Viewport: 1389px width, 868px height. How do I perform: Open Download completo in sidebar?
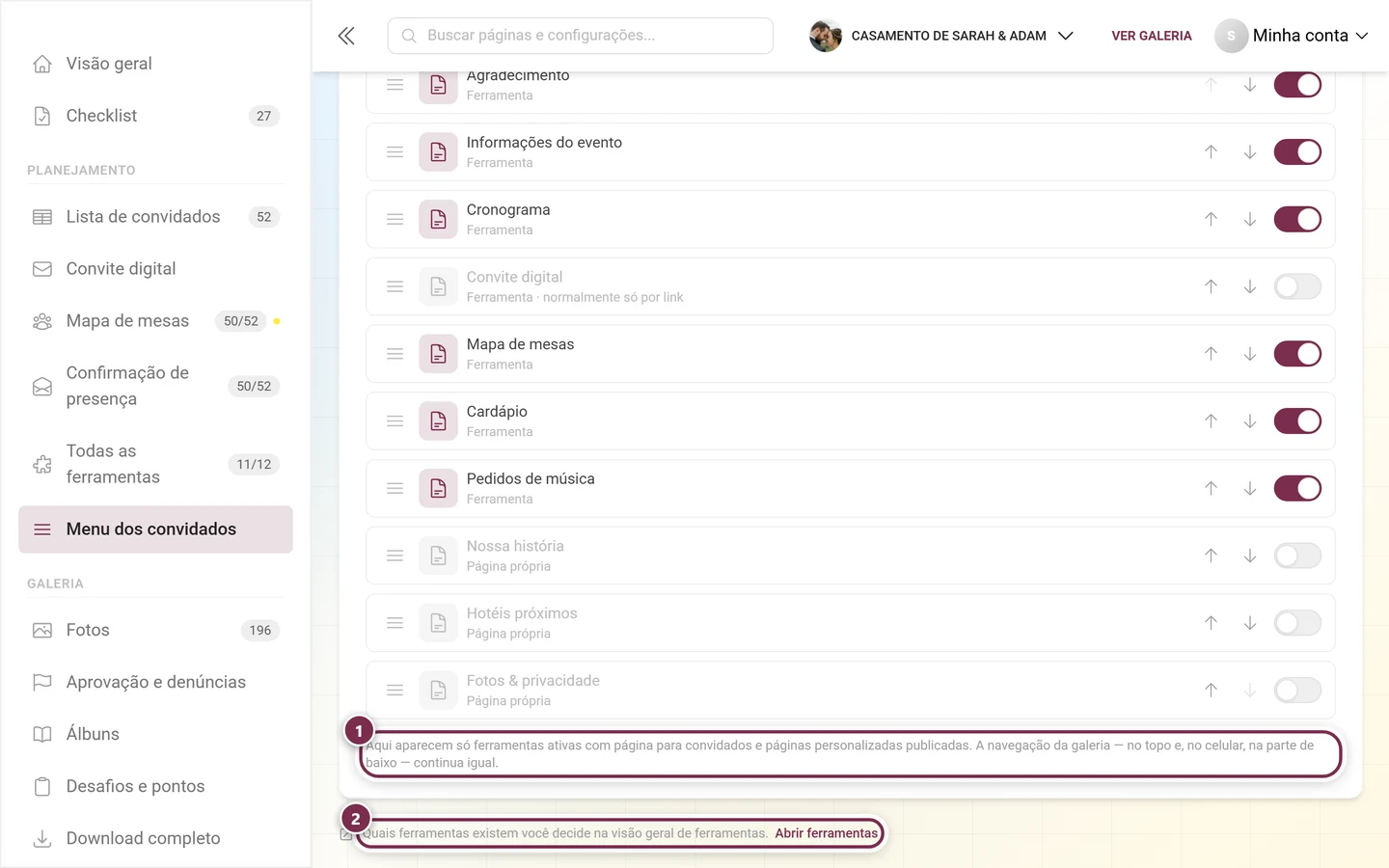pyautogui.click(x=155, y=839)
